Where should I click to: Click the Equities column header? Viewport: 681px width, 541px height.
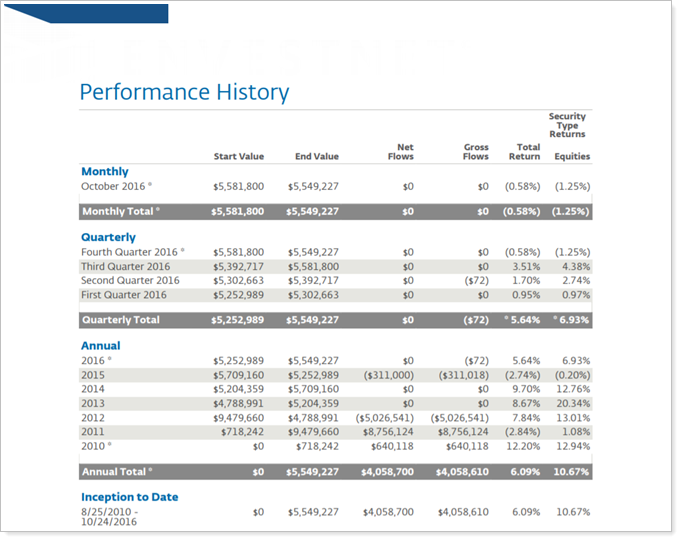tap(572, 157)
